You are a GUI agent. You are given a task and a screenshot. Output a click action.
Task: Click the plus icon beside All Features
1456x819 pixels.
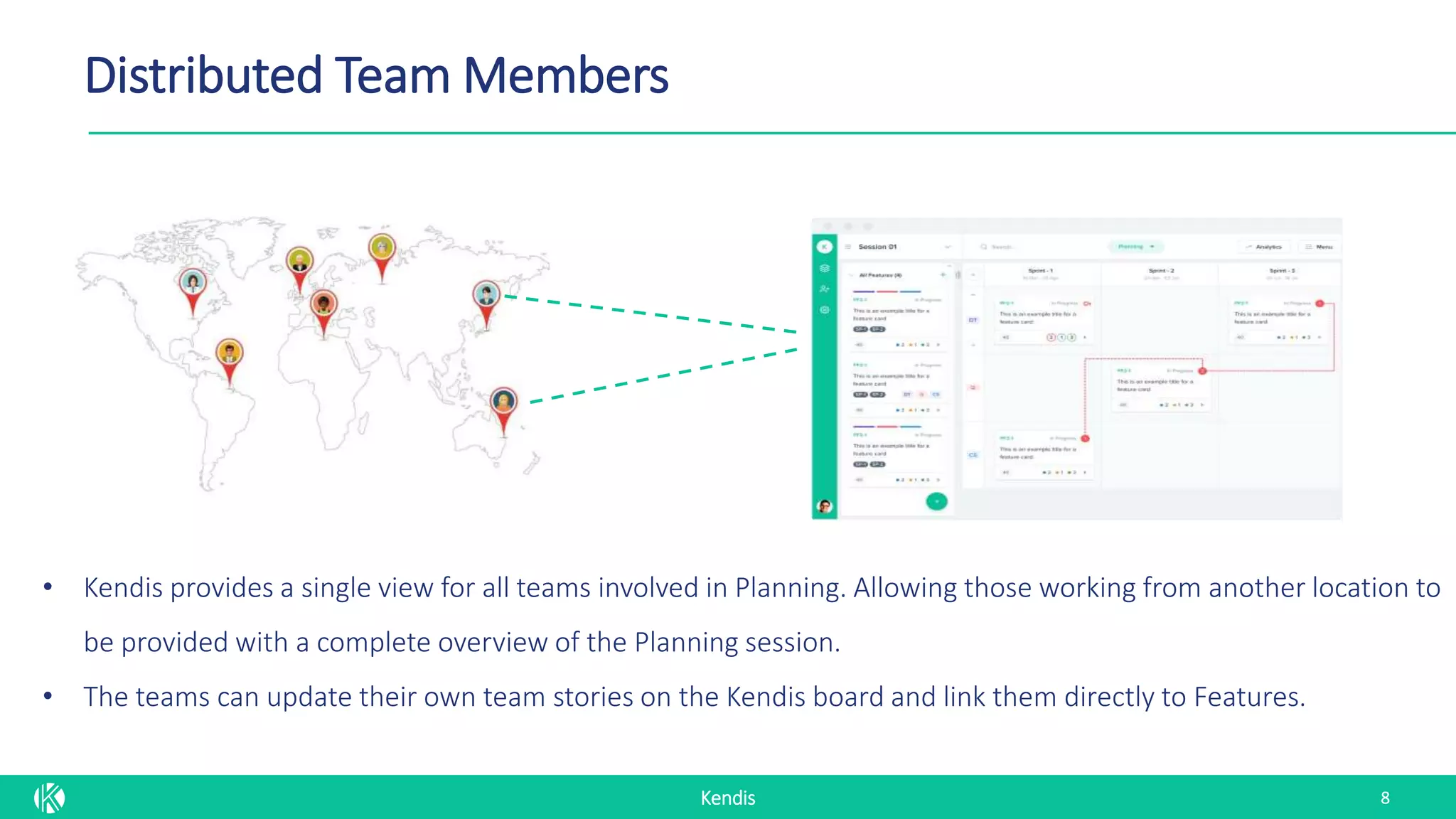(x=943, y=275)
